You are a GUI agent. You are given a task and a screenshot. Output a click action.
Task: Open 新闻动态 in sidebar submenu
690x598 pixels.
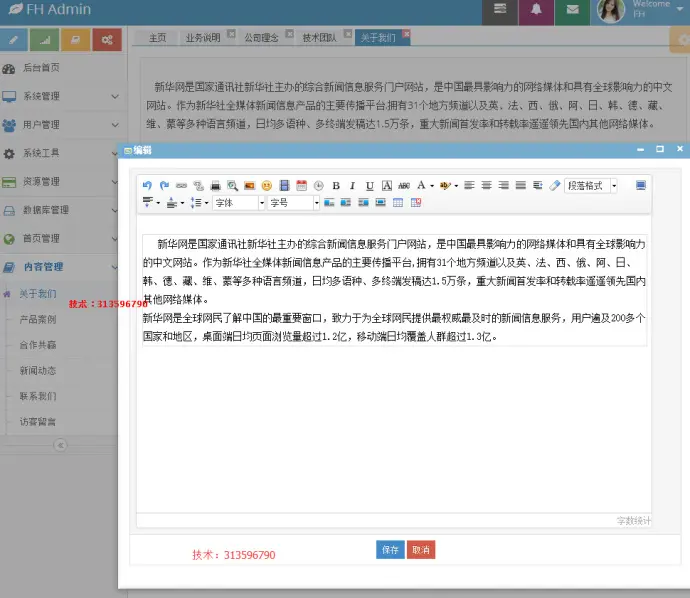point(38,371)
